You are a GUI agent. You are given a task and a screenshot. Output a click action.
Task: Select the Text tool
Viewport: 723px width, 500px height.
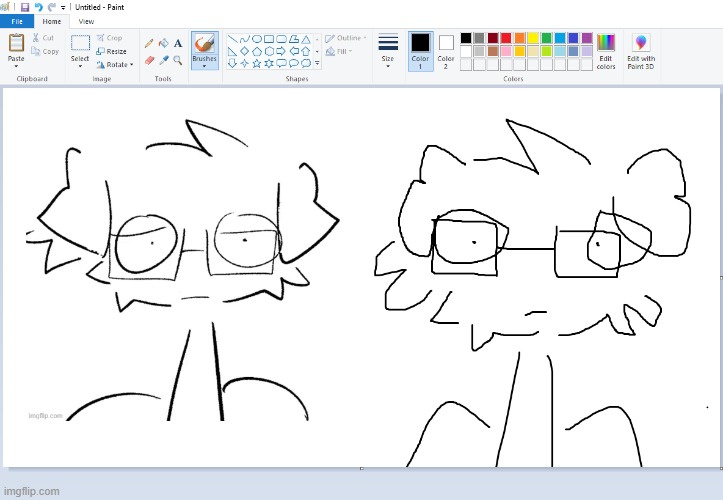pyautogui.click(x=178, y=43)
